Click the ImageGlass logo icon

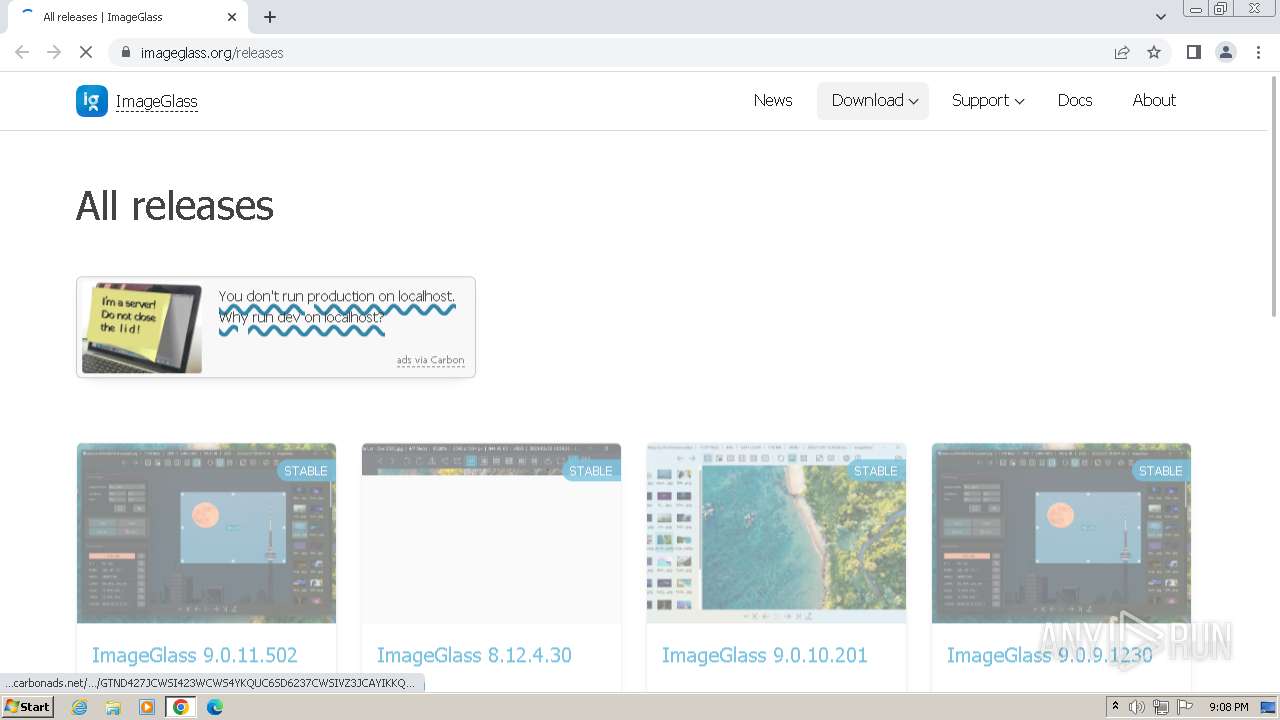point(92,101)
